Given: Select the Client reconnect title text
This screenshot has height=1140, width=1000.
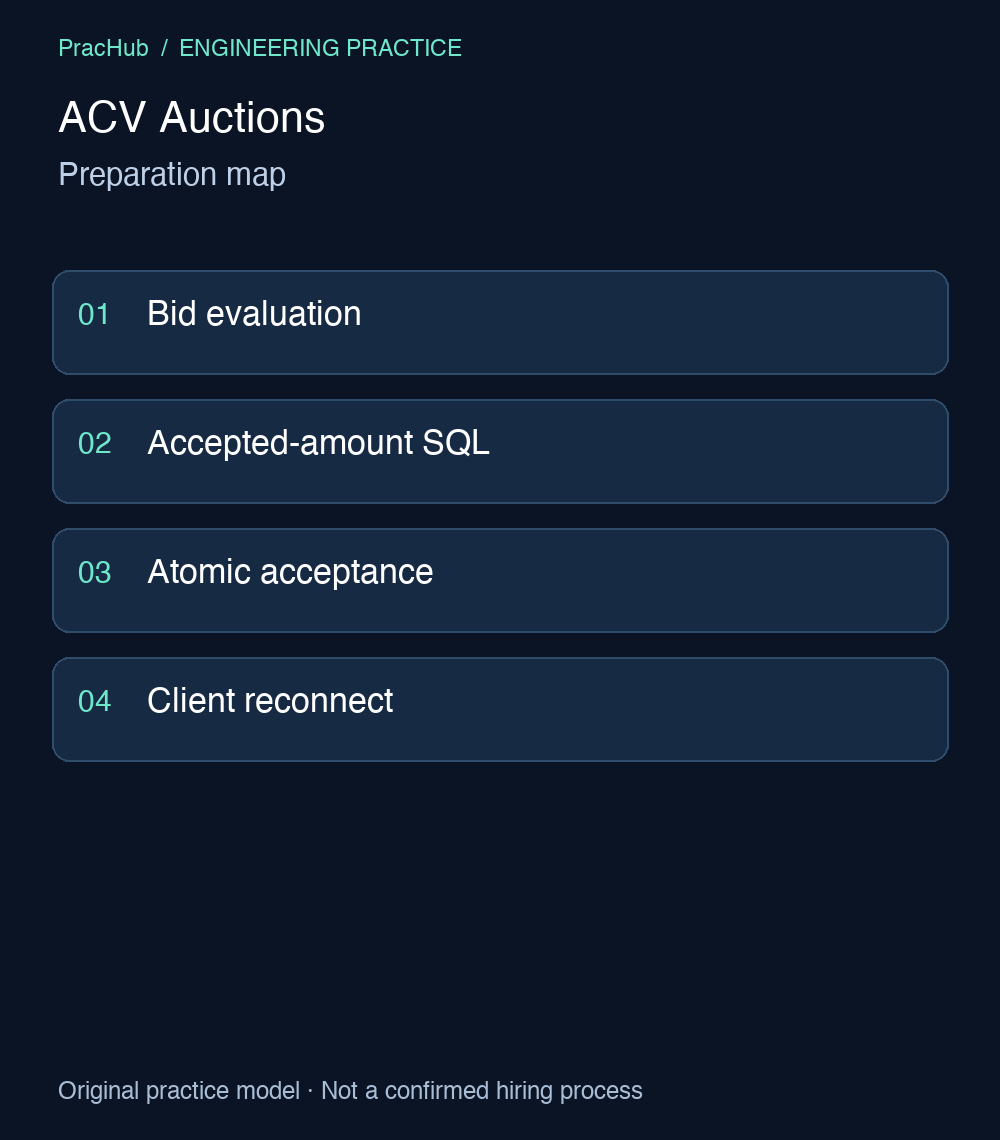Looking at the screenshot, I should (x=270, y=701).
